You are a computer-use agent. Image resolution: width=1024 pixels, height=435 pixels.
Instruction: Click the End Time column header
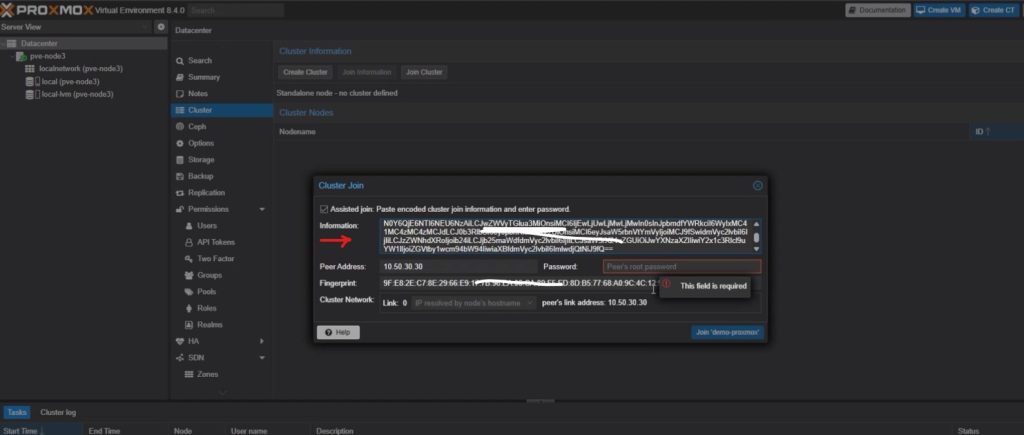104,430
